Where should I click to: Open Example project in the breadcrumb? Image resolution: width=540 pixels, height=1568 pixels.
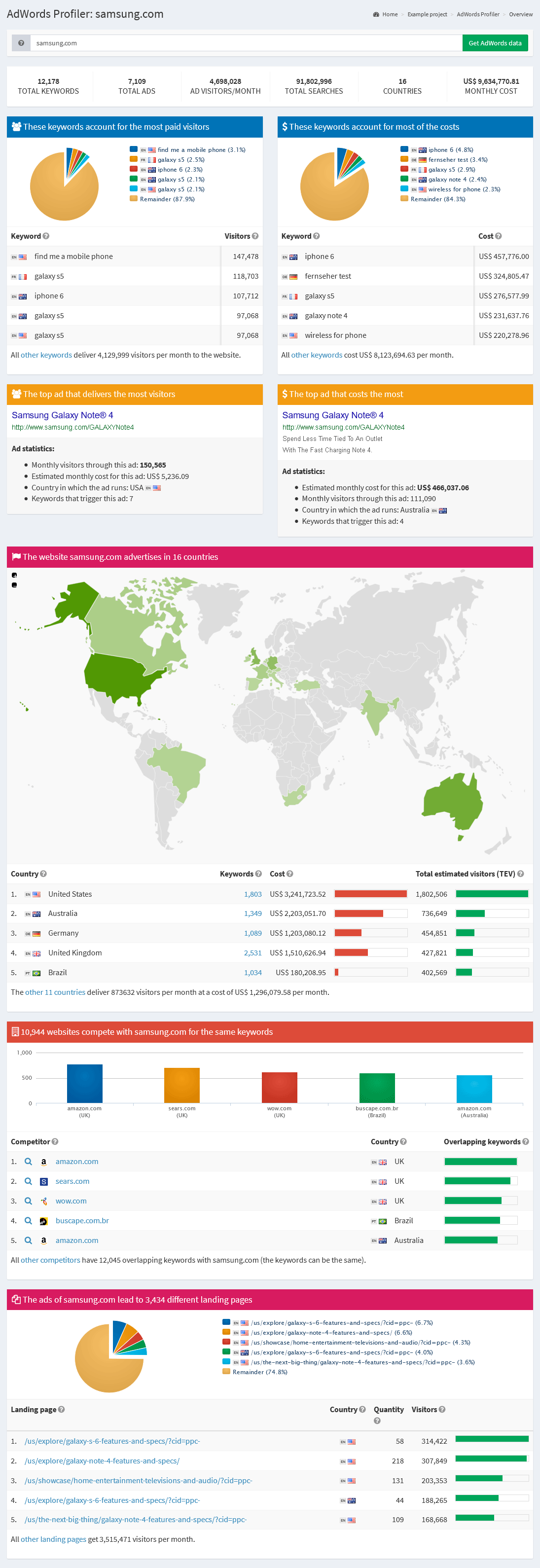point(428,15)
